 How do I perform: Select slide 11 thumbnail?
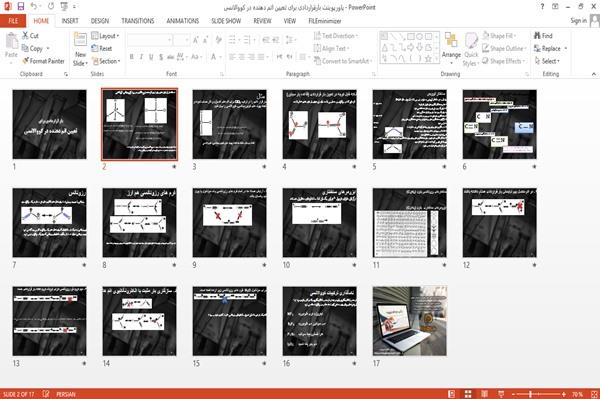coord(409,223)
